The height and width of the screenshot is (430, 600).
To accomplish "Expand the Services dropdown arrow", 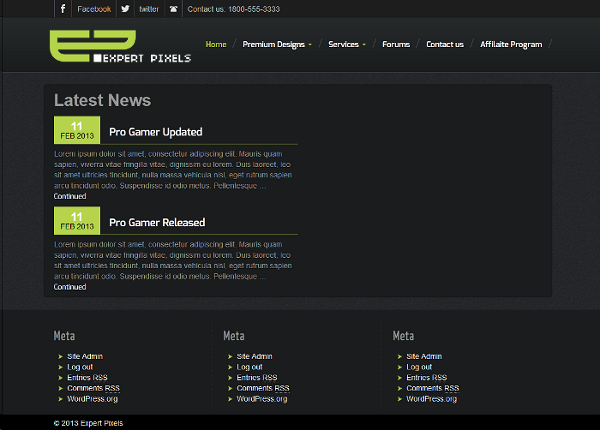I will coord(364,45).
